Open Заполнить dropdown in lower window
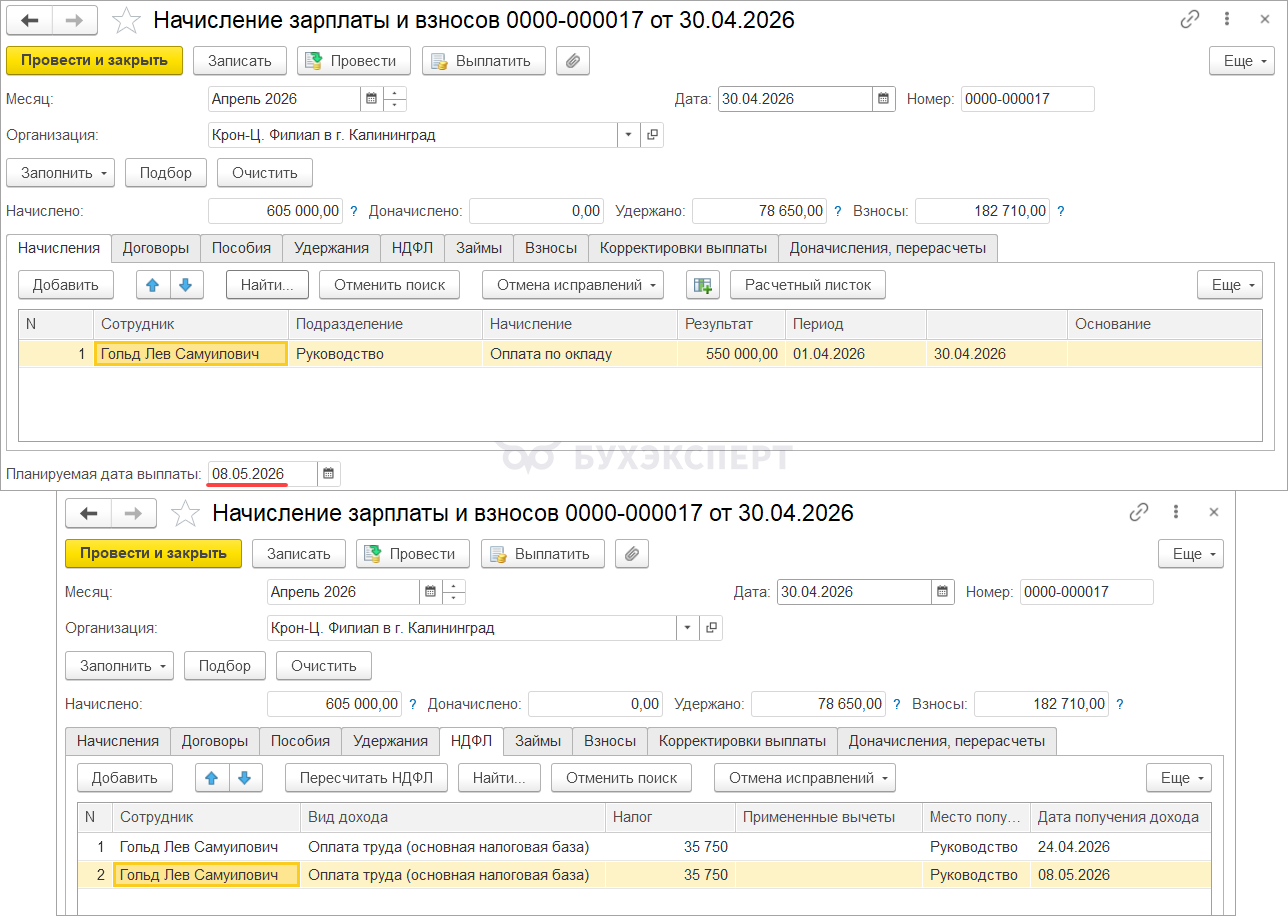 pyautogui.click(x=120, y=666)
